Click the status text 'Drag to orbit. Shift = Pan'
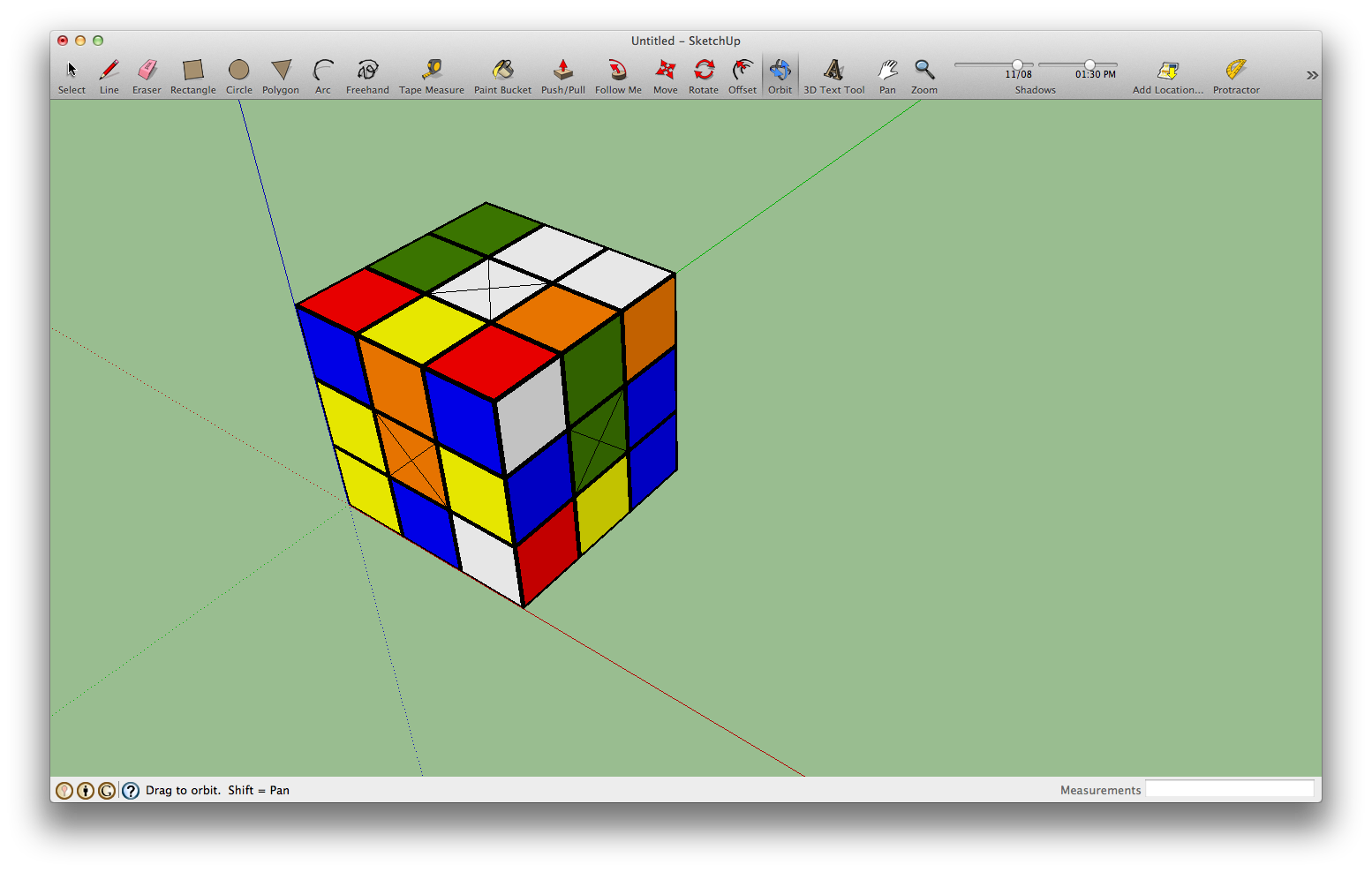 point(217,791)
